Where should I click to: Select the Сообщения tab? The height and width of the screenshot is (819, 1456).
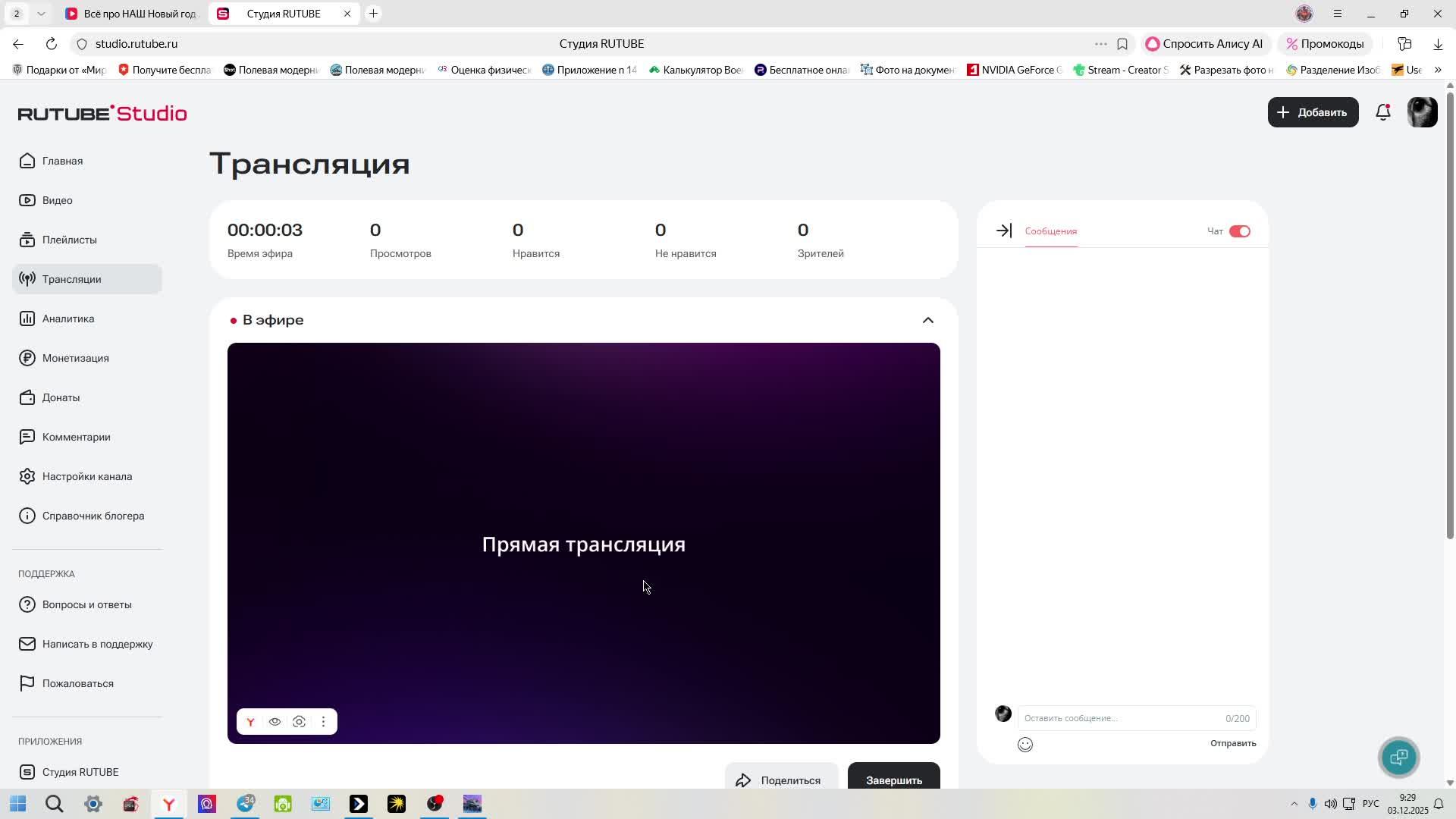[x=1050, y=231]
